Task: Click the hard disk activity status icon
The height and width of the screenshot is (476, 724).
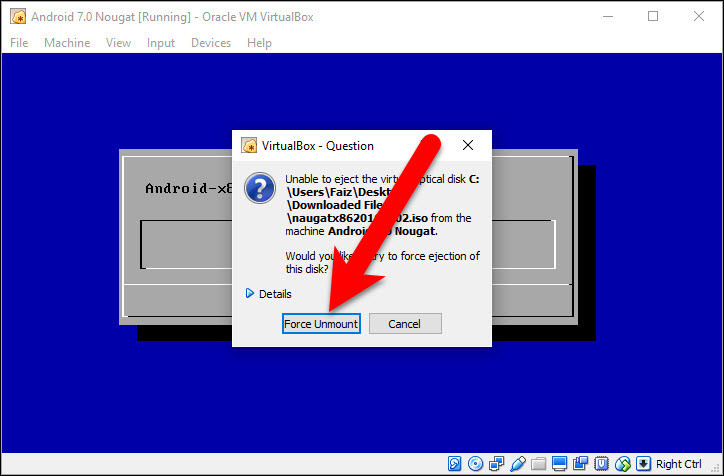Action: point(454,464)
